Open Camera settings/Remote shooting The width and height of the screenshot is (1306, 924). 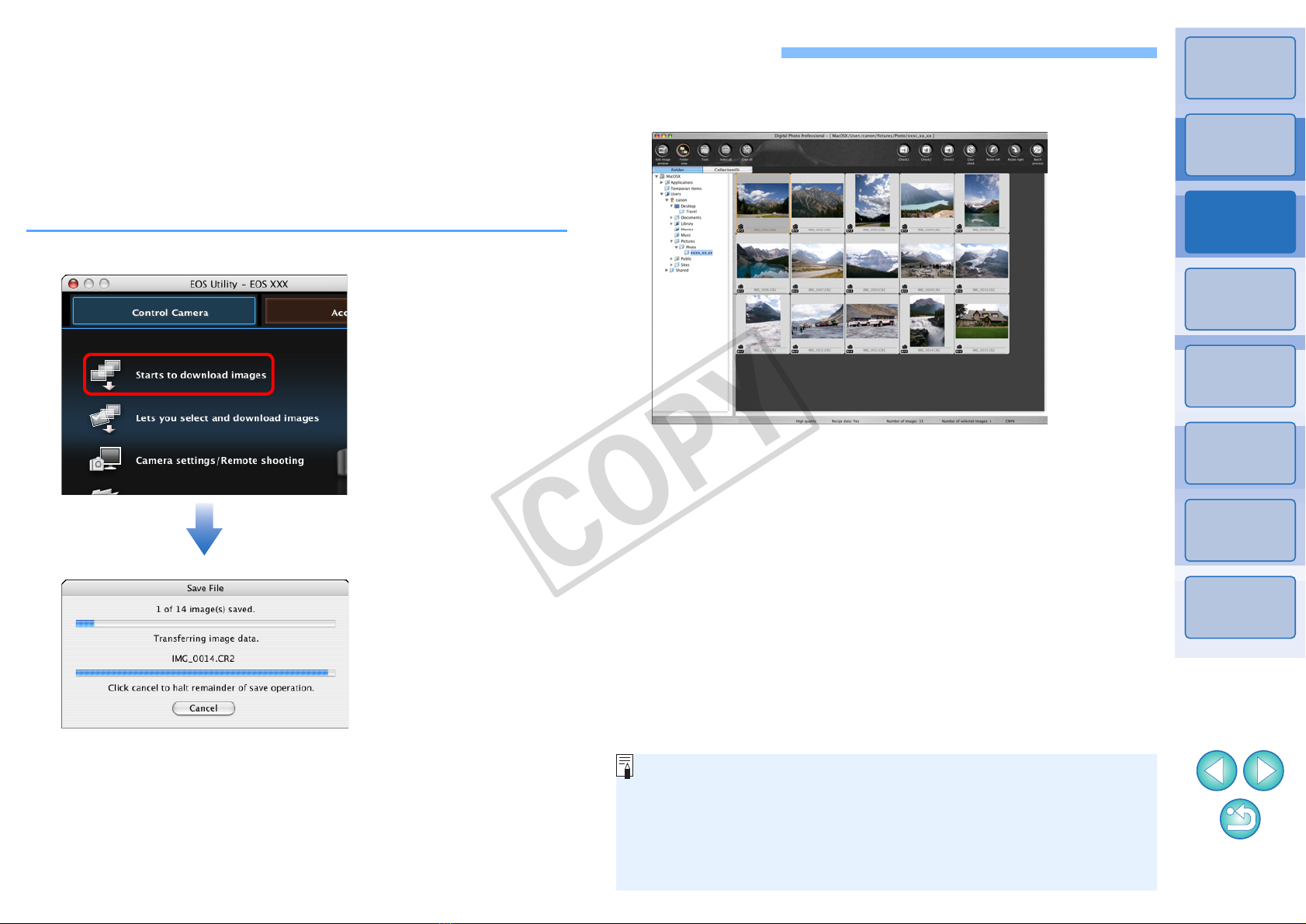point(197,460)
